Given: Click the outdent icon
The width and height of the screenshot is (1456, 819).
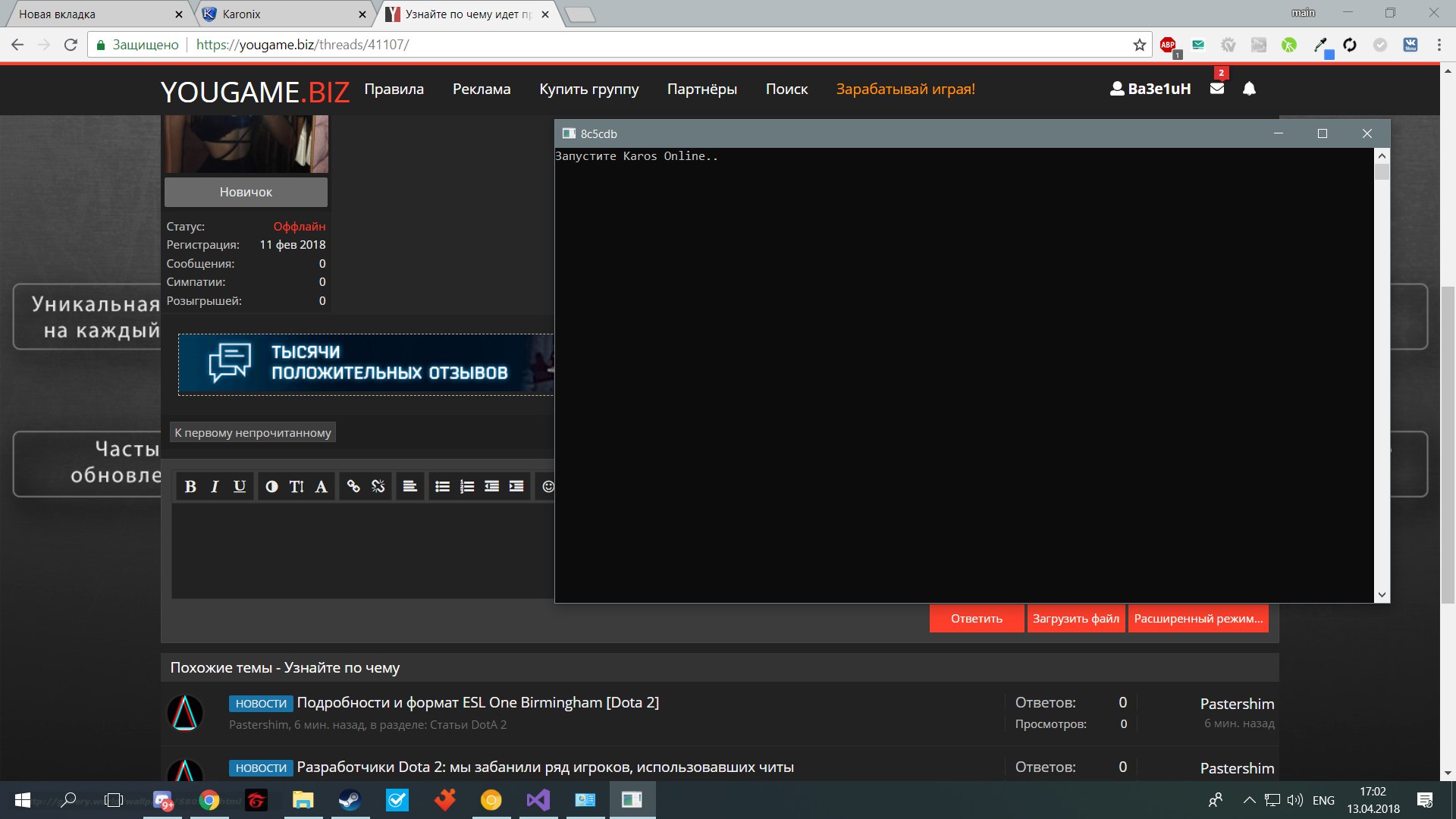Looking at the screenshot, I should [491, 487].
